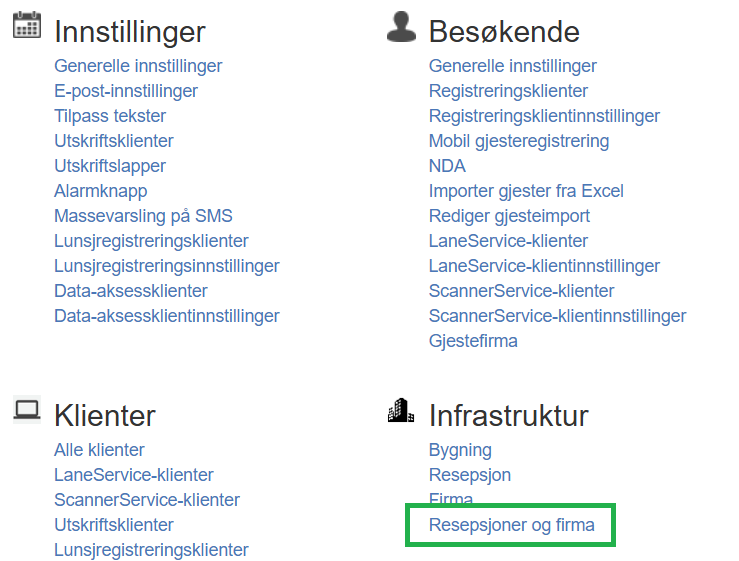
Task: Open Data-aksessklientinnstillinger link
Action: point(167,316)
